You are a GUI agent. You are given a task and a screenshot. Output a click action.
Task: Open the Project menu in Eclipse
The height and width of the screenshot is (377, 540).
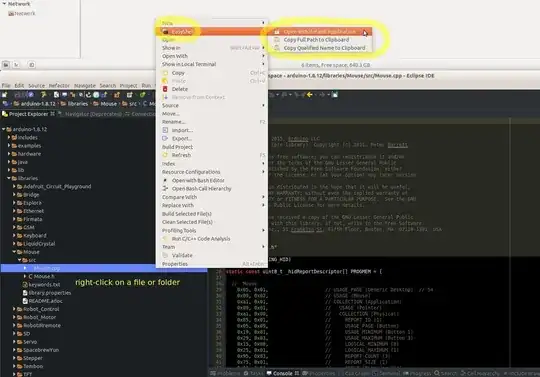[128, 86]
